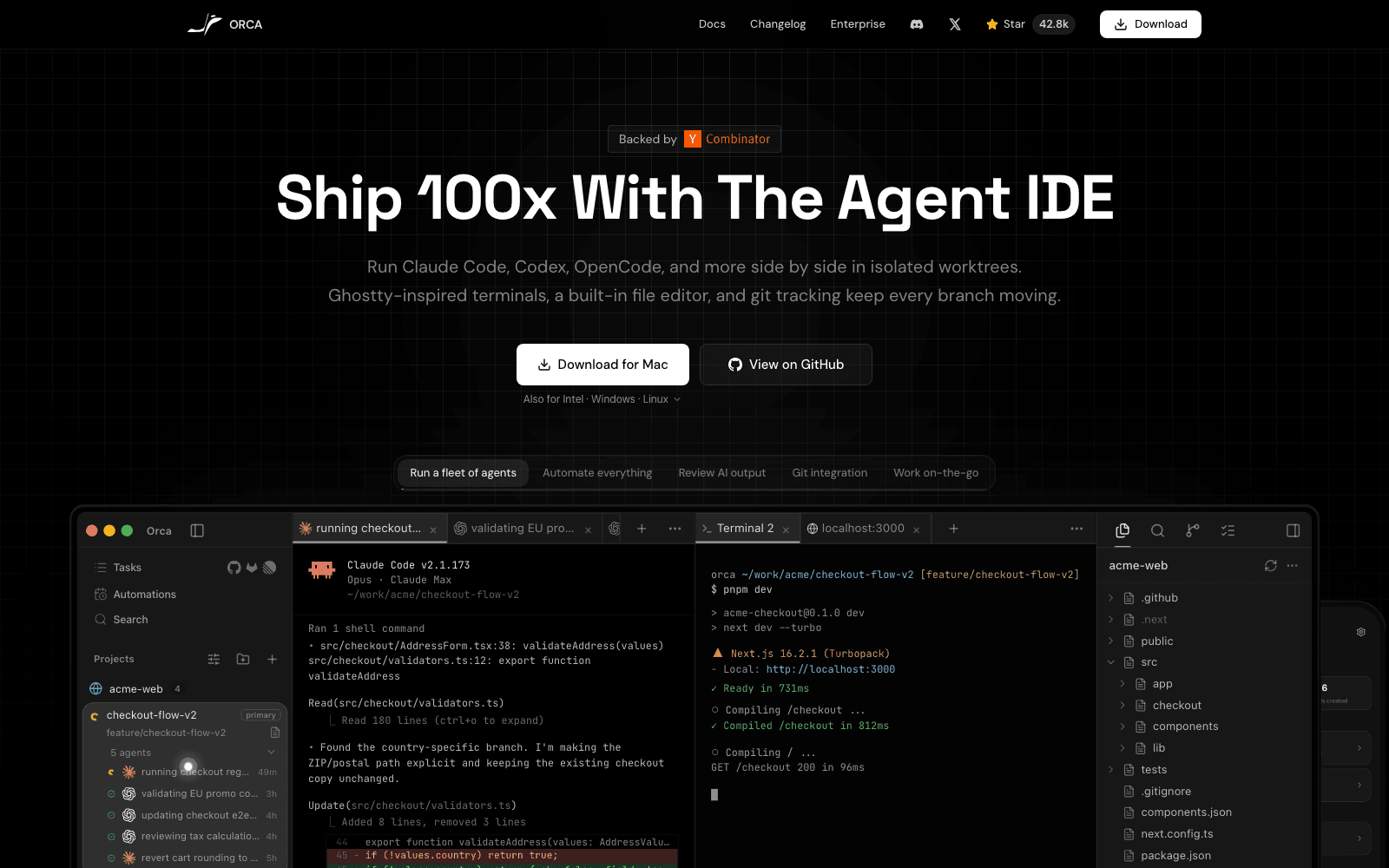Star the repository via Star 42.8k
The width and height of the screenshot is (1389, 868).
coord(1030,24)
